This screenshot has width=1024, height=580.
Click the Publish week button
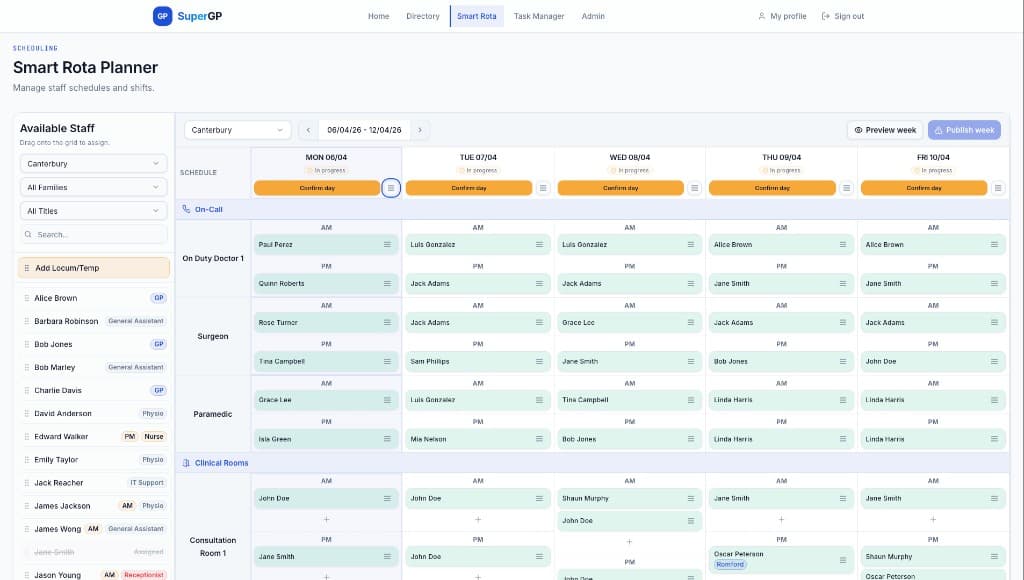tap(964, 130)
